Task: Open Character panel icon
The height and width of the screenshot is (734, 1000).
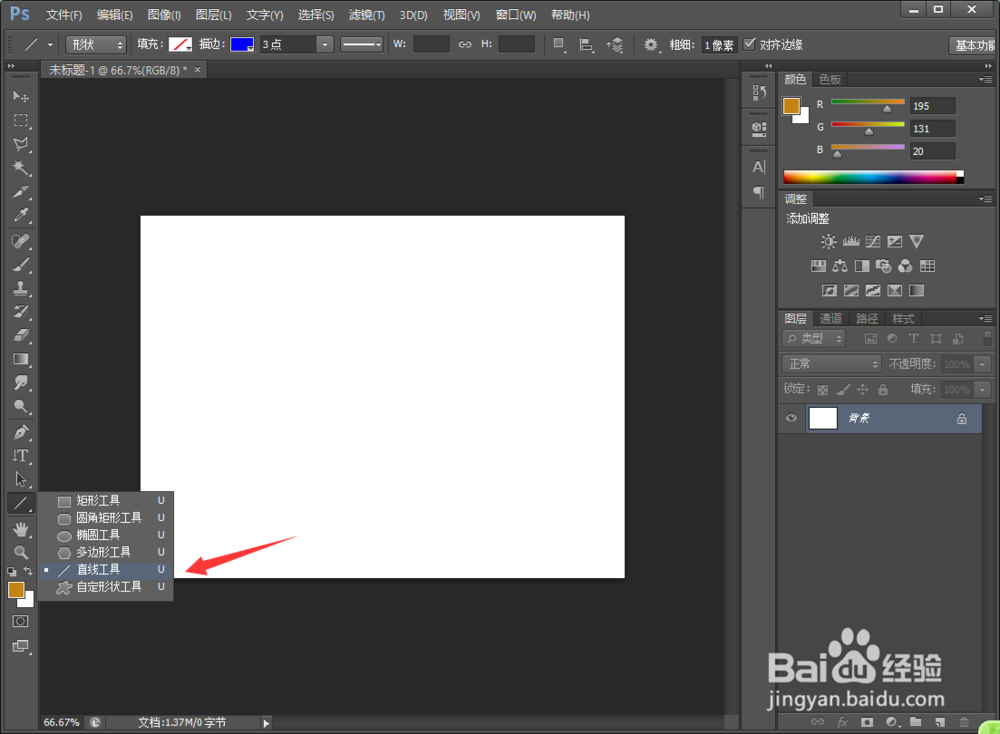Action: 758,167
